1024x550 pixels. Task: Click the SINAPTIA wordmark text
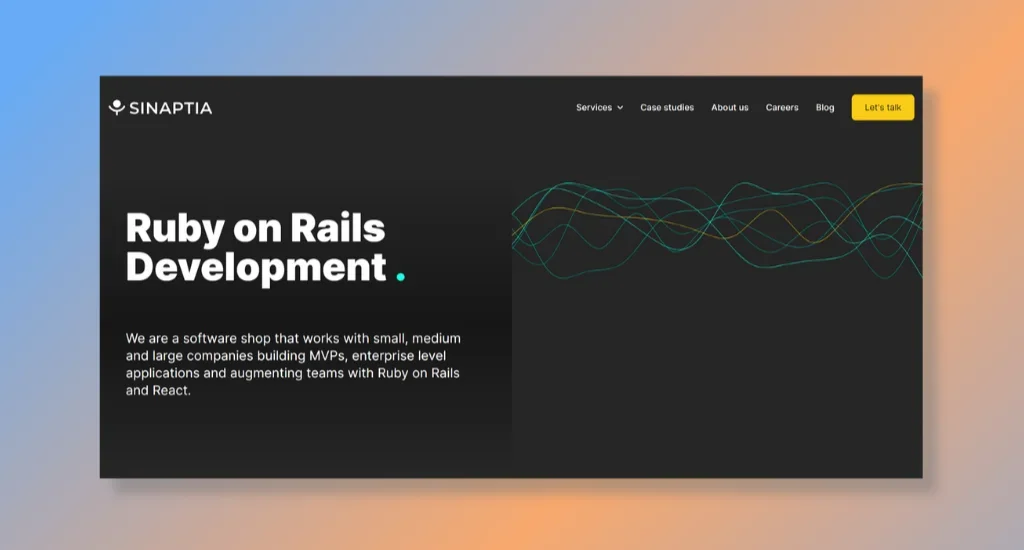(170, 108)
